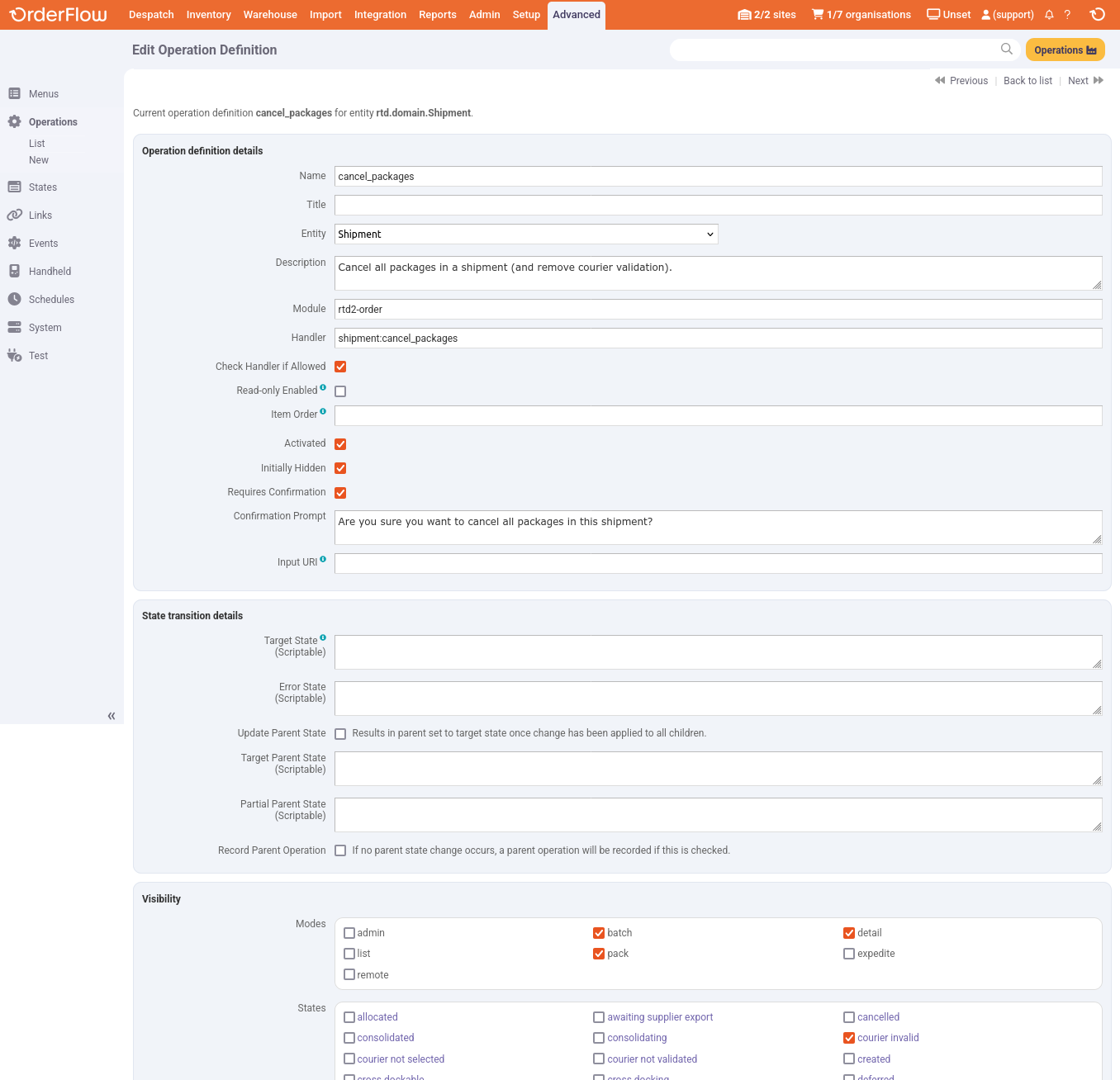This screenshot has height=1080, width=1120.
Task: Click the yellow Operations button
Action: 1065,50
